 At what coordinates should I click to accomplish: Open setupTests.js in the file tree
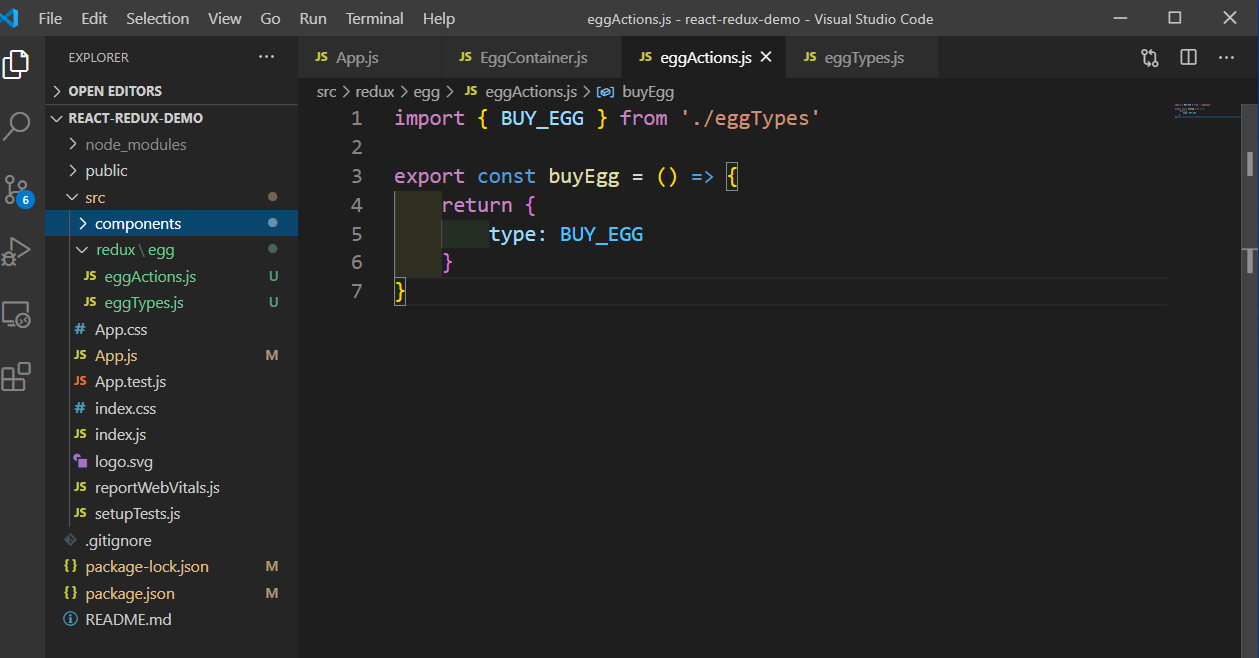172,514
